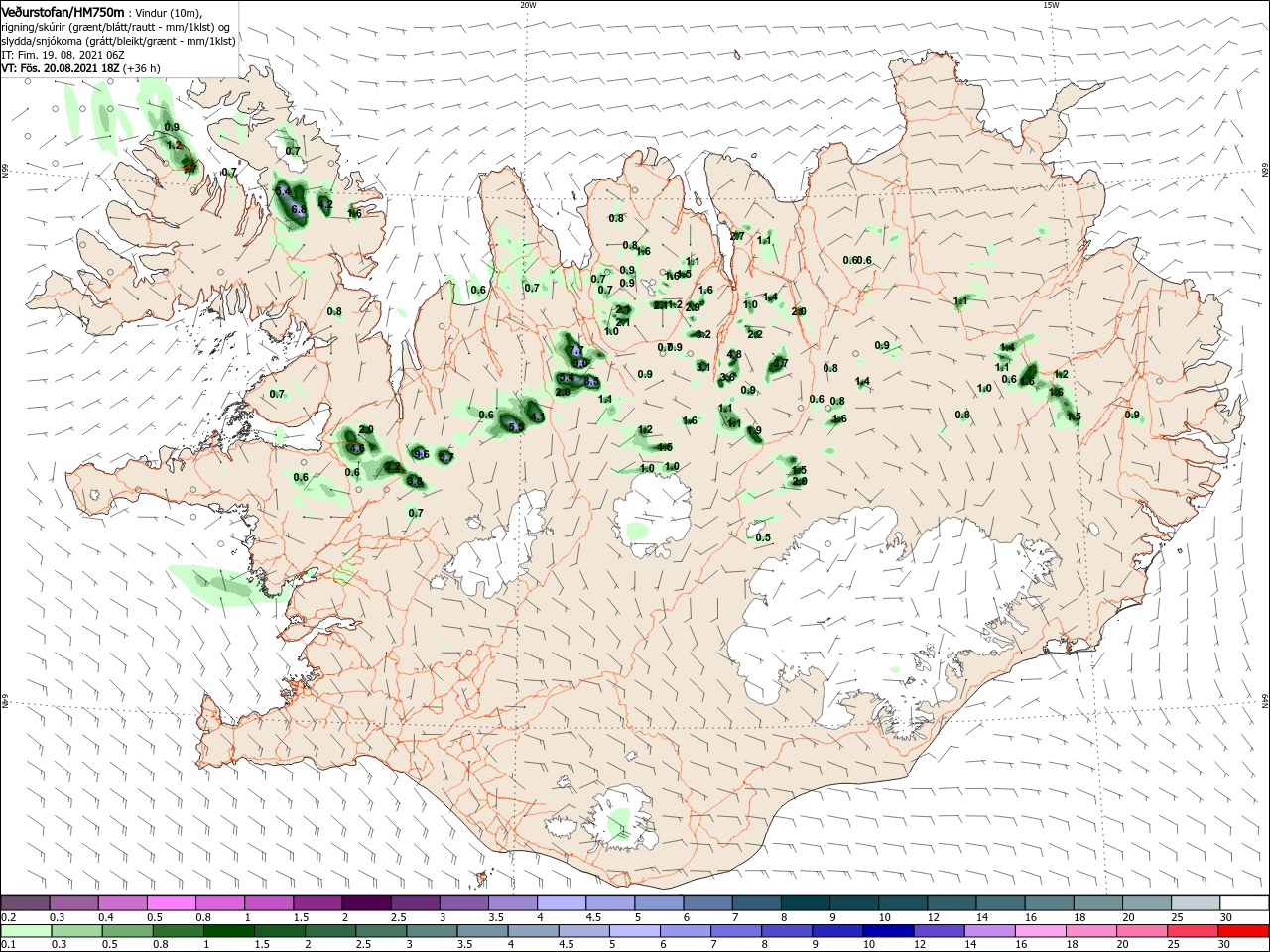Screen dimensions: 1270x952
Task: Click the 0.4 legend label
Action: [x=105, y=917]
